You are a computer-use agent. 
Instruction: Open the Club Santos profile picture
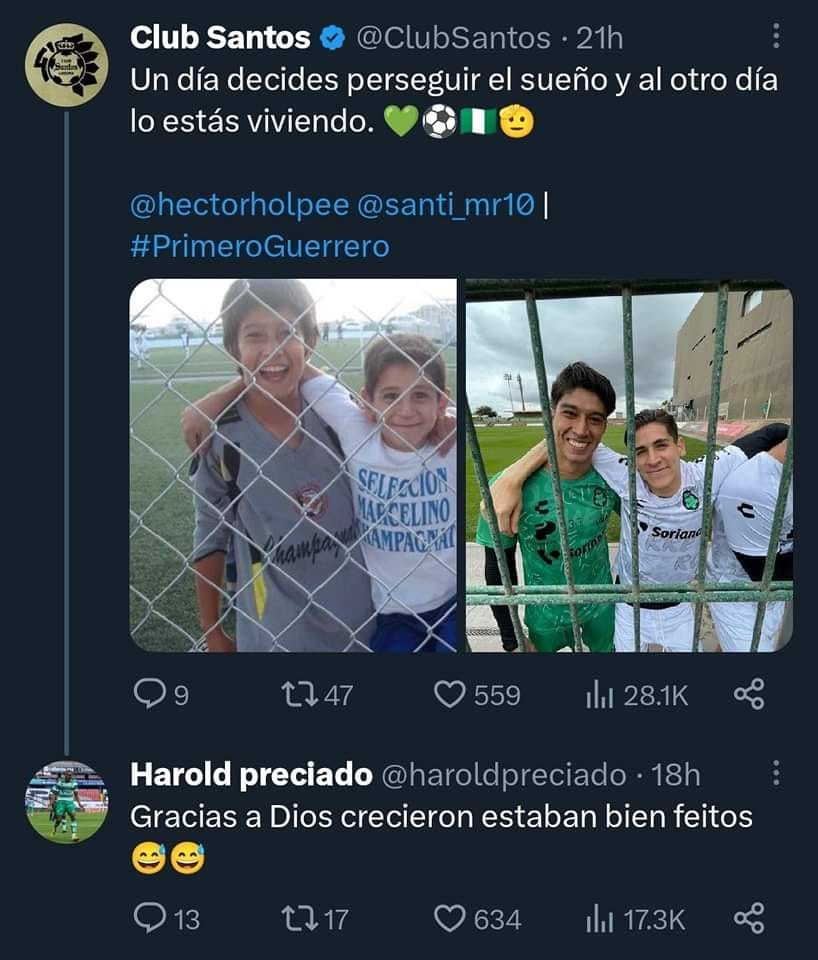[66, 64]
